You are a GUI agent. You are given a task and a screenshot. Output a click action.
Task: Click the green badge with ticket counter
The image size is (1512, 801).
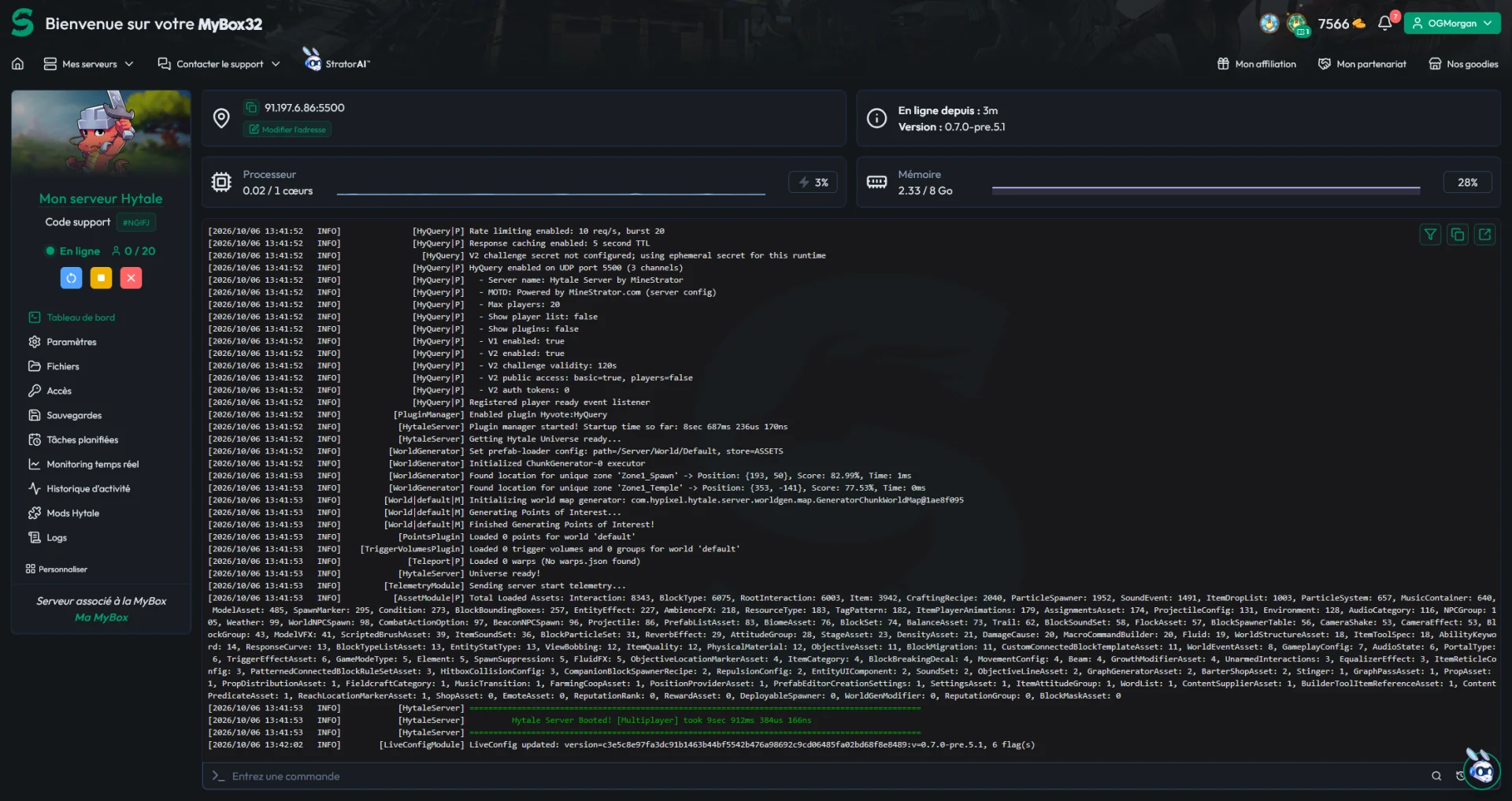tap(1297, 24)
